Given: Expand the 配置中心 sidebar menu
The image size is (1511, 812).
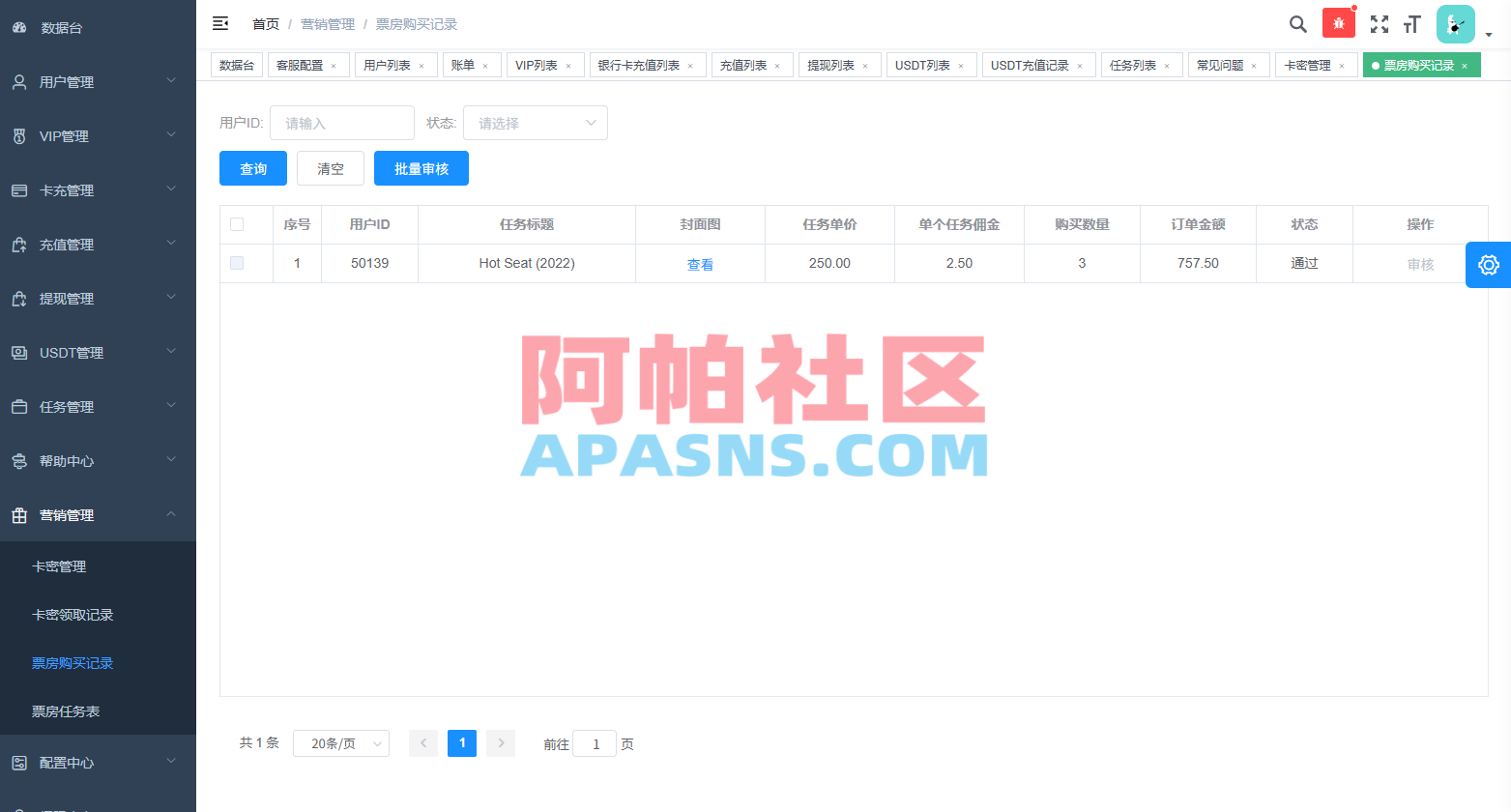Looking at the screenshot, I should tap(98, 763).
